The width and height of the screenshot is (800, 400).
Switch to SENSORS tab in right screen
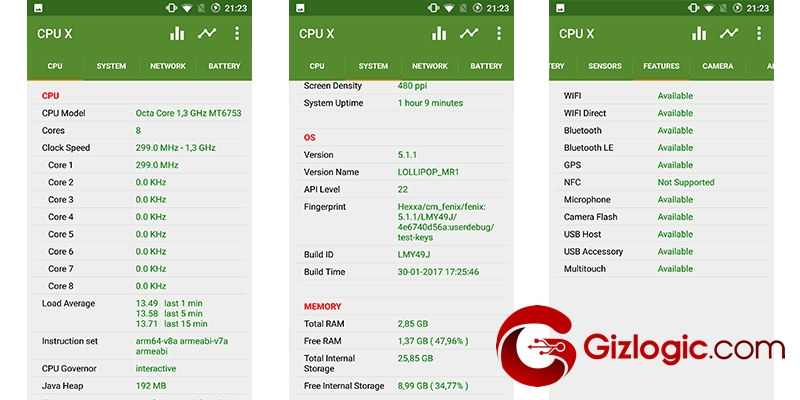(x=605, y=66)
